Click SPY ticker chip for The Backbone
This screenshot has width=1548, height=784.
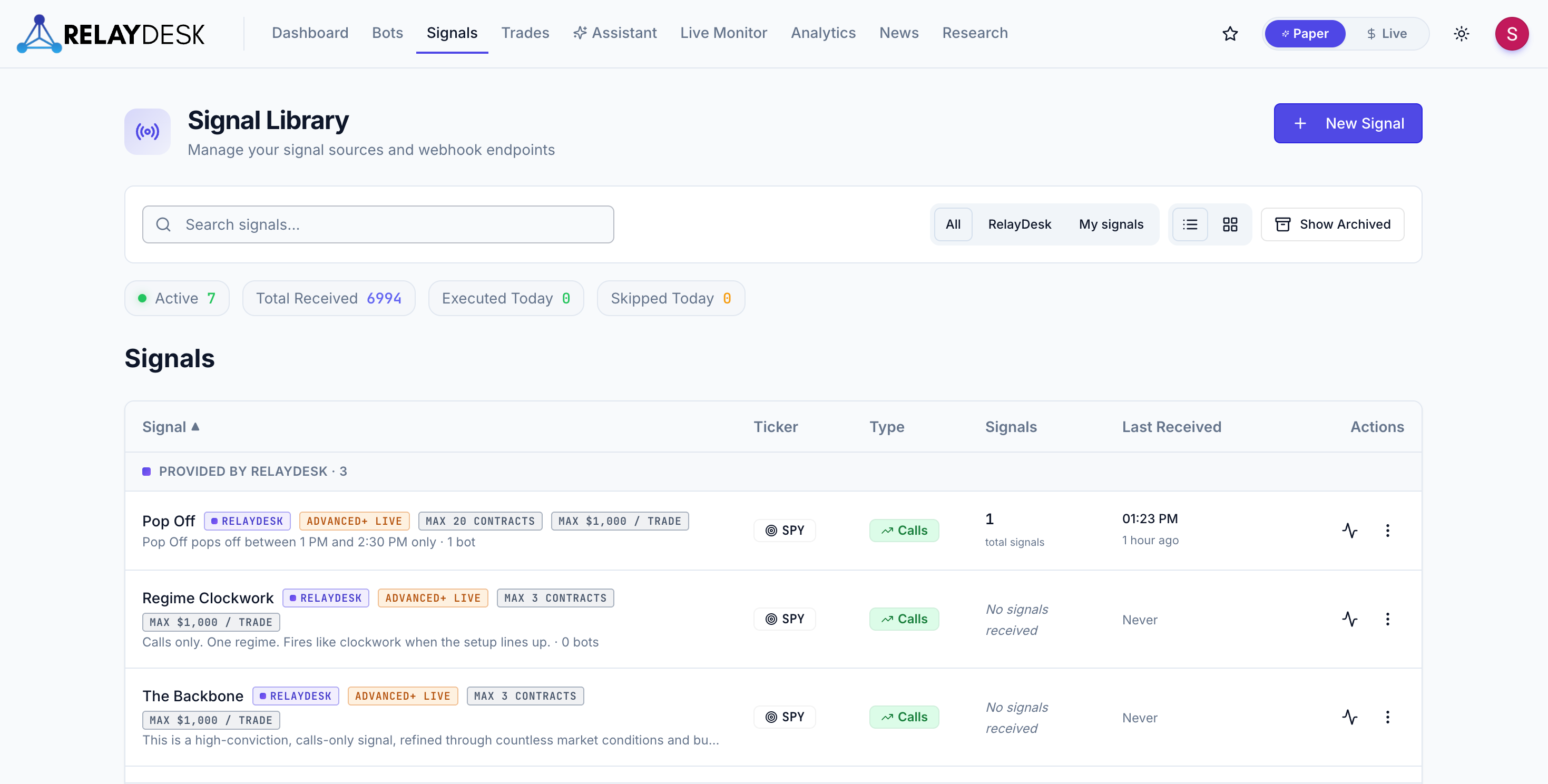[784, 717]
